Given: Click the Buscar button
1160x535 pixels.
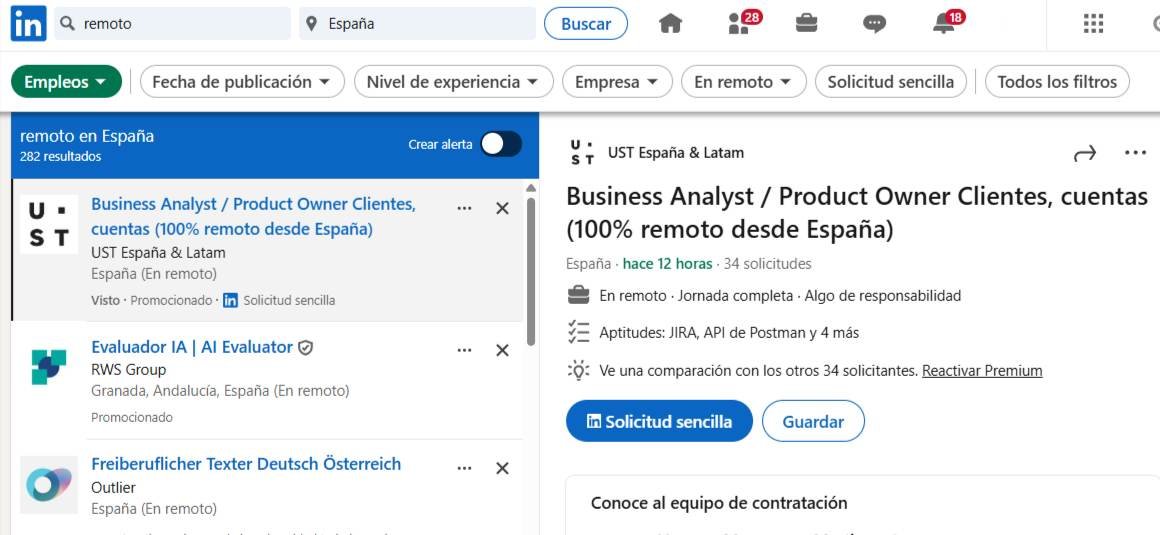Looking at the screenshot, I should coord(586,24).
